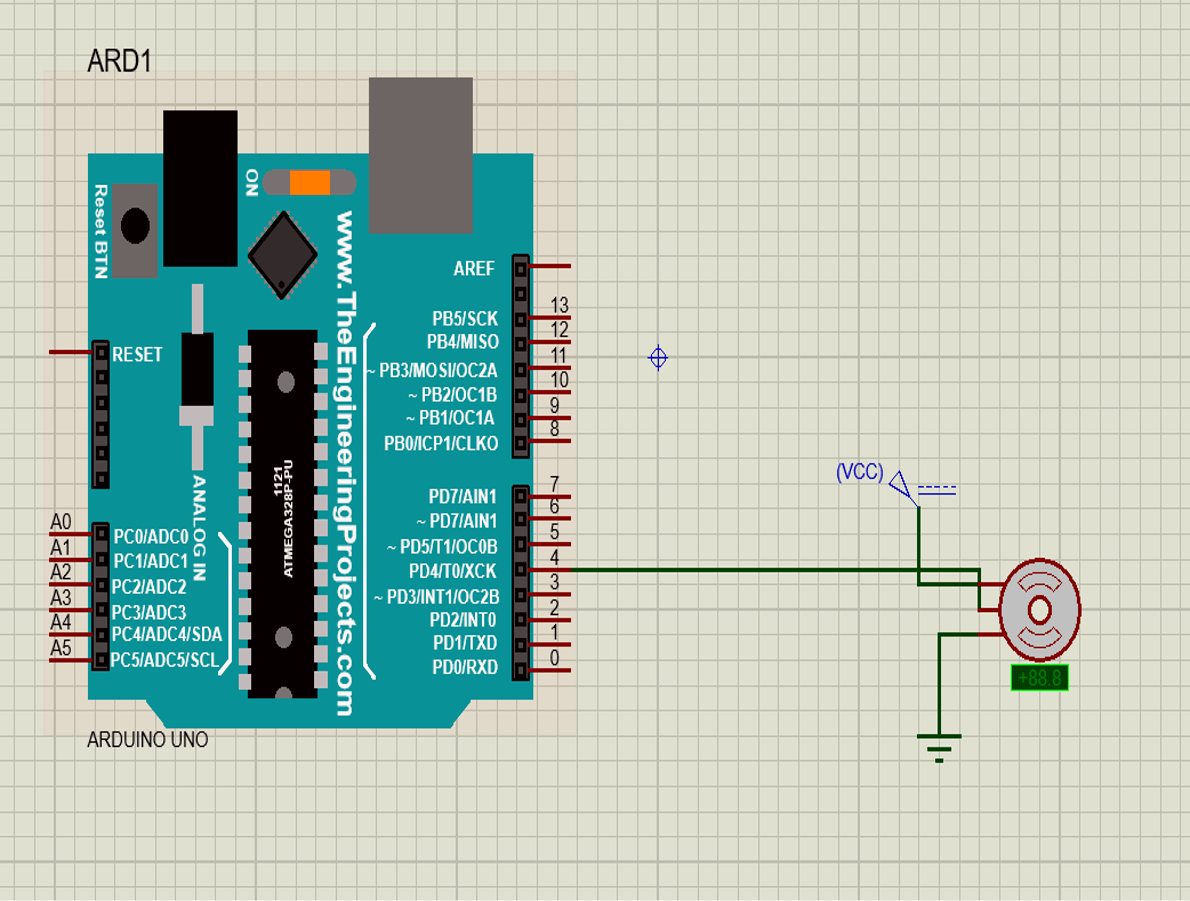Click the black power jack on the board
Viewport: 1190px width, 901px height.
coord(200,188)
